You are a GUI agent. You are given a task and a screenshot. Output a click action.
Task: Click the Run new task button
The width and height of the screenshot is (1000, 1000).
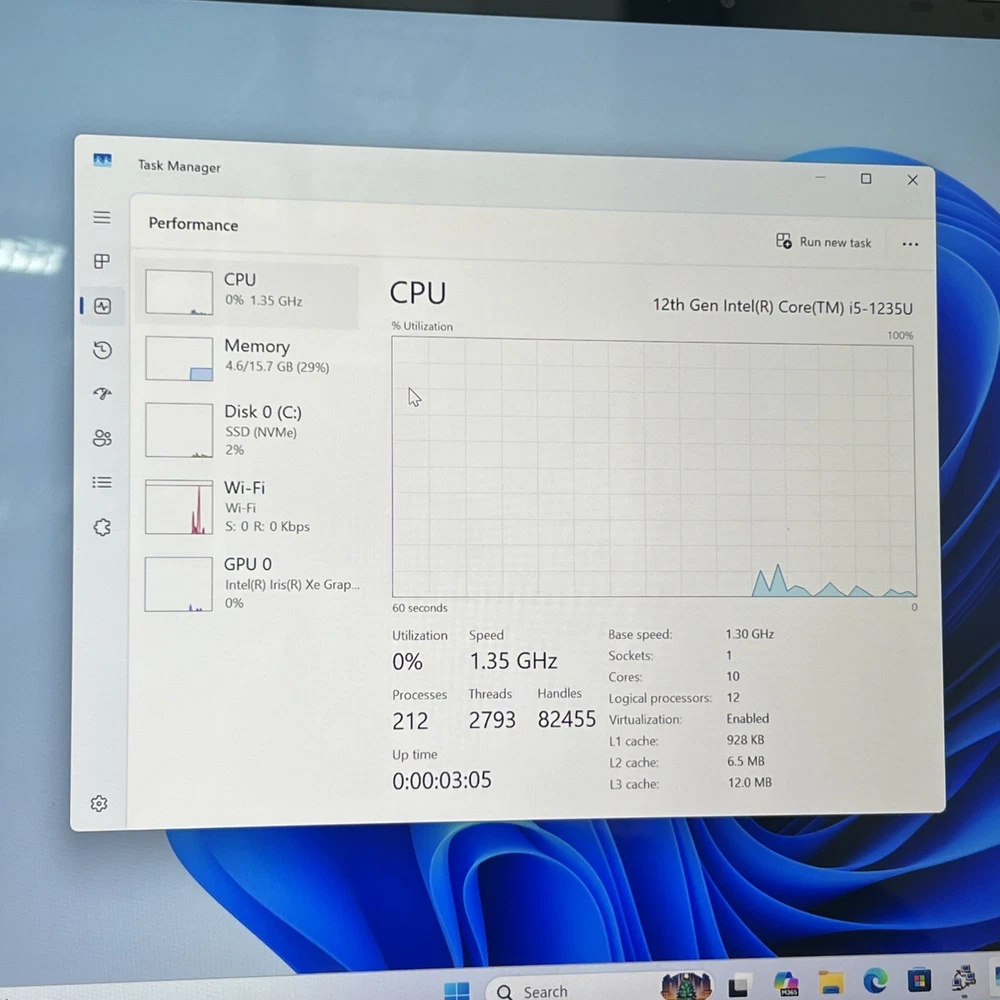pyautogui.click(x=824, y=242)
